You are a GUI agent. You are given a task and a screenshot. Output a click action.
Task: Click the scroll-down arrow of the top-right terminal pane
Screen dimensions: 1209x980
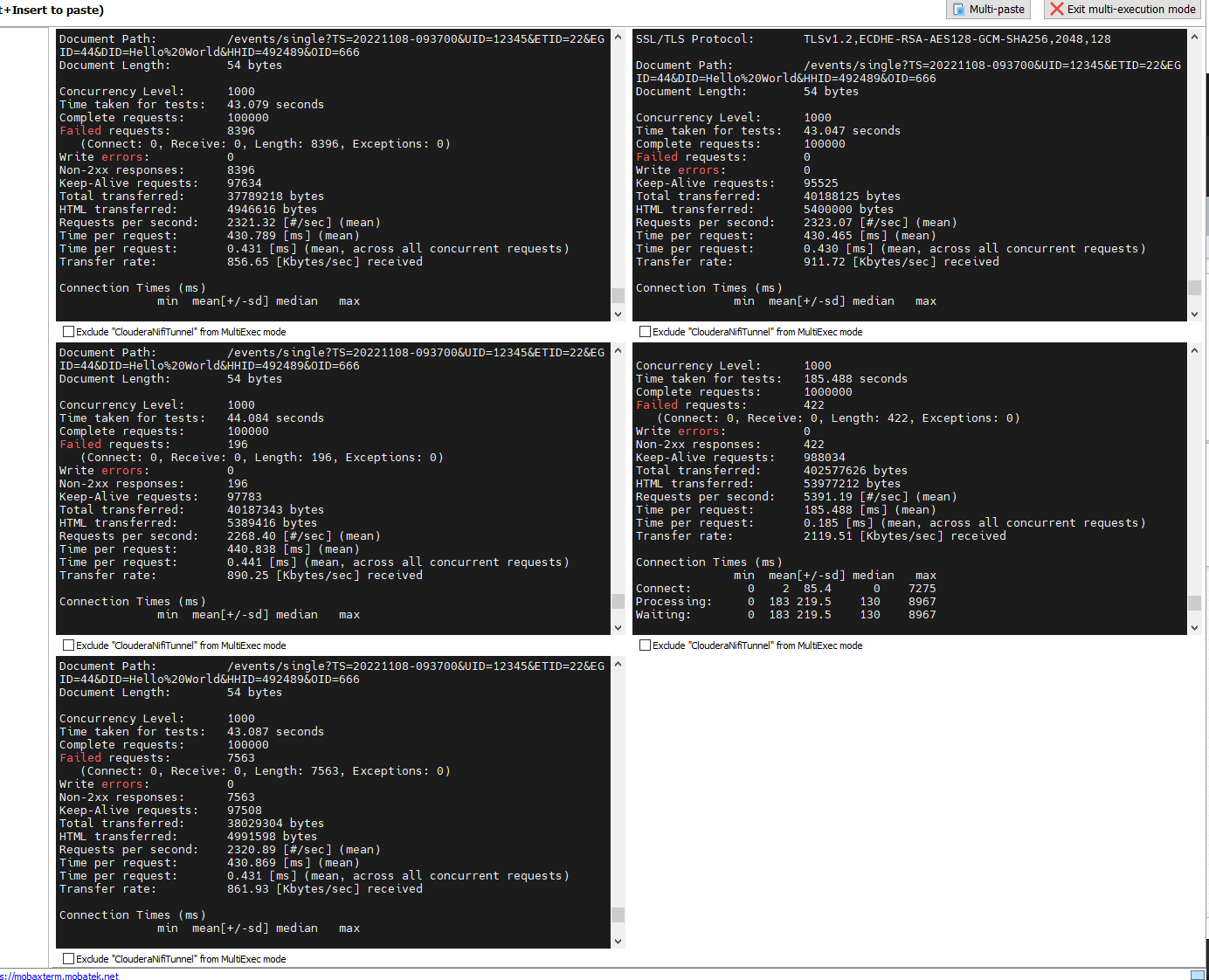pyautogui.click(x=1195, y=314)
